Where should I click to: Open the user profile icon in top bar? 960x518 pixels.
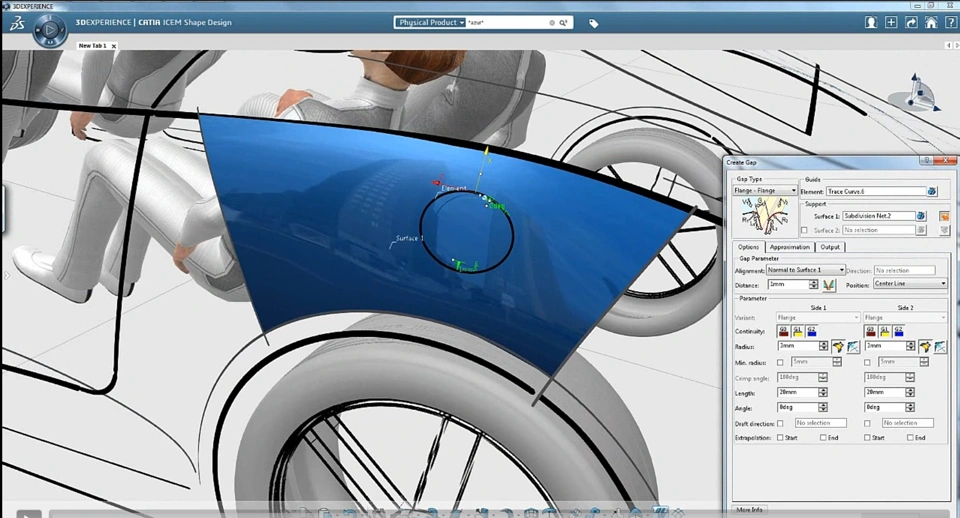[x=870, y=23]
